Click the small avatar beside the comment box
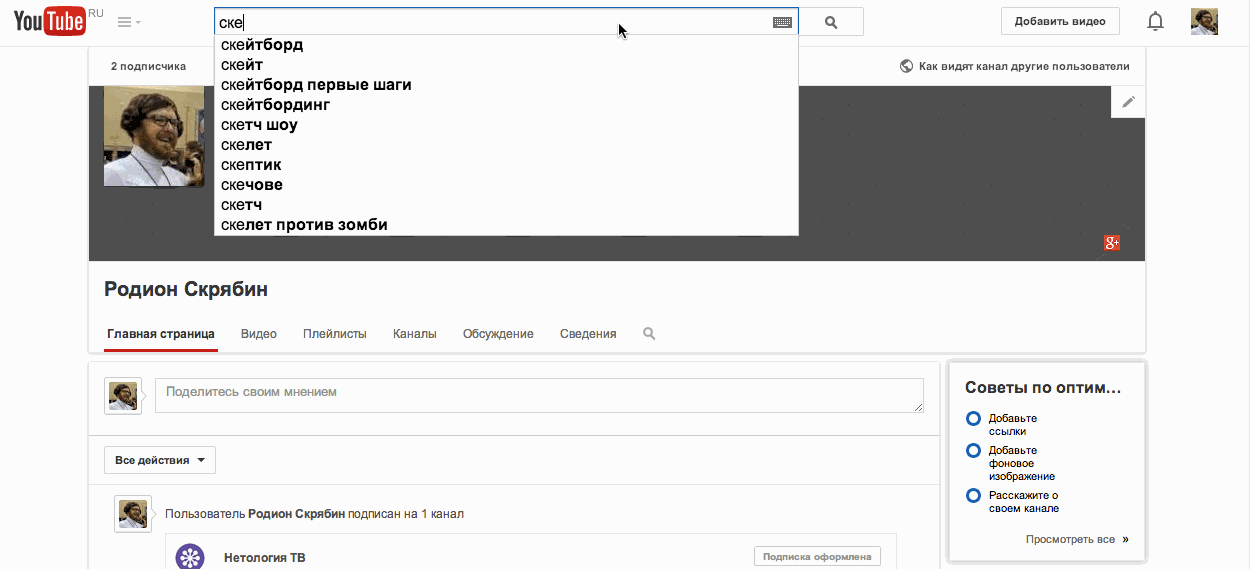Image resolution: width=1250 pixels, height=569 pixels. point(123,396)
